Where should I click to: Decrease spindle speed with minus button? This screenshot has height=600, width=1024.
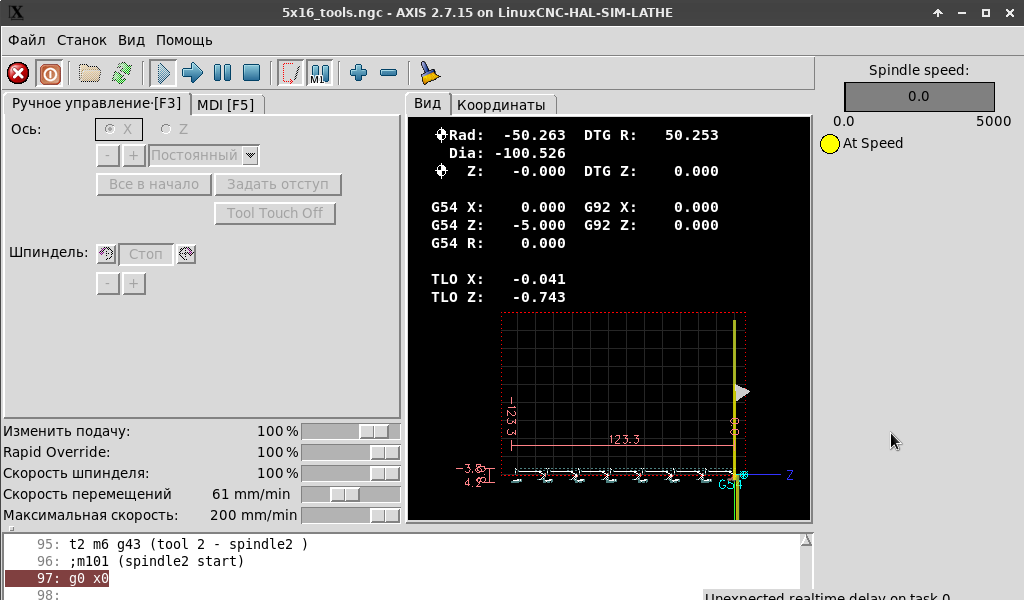click(x=108, y=283)
